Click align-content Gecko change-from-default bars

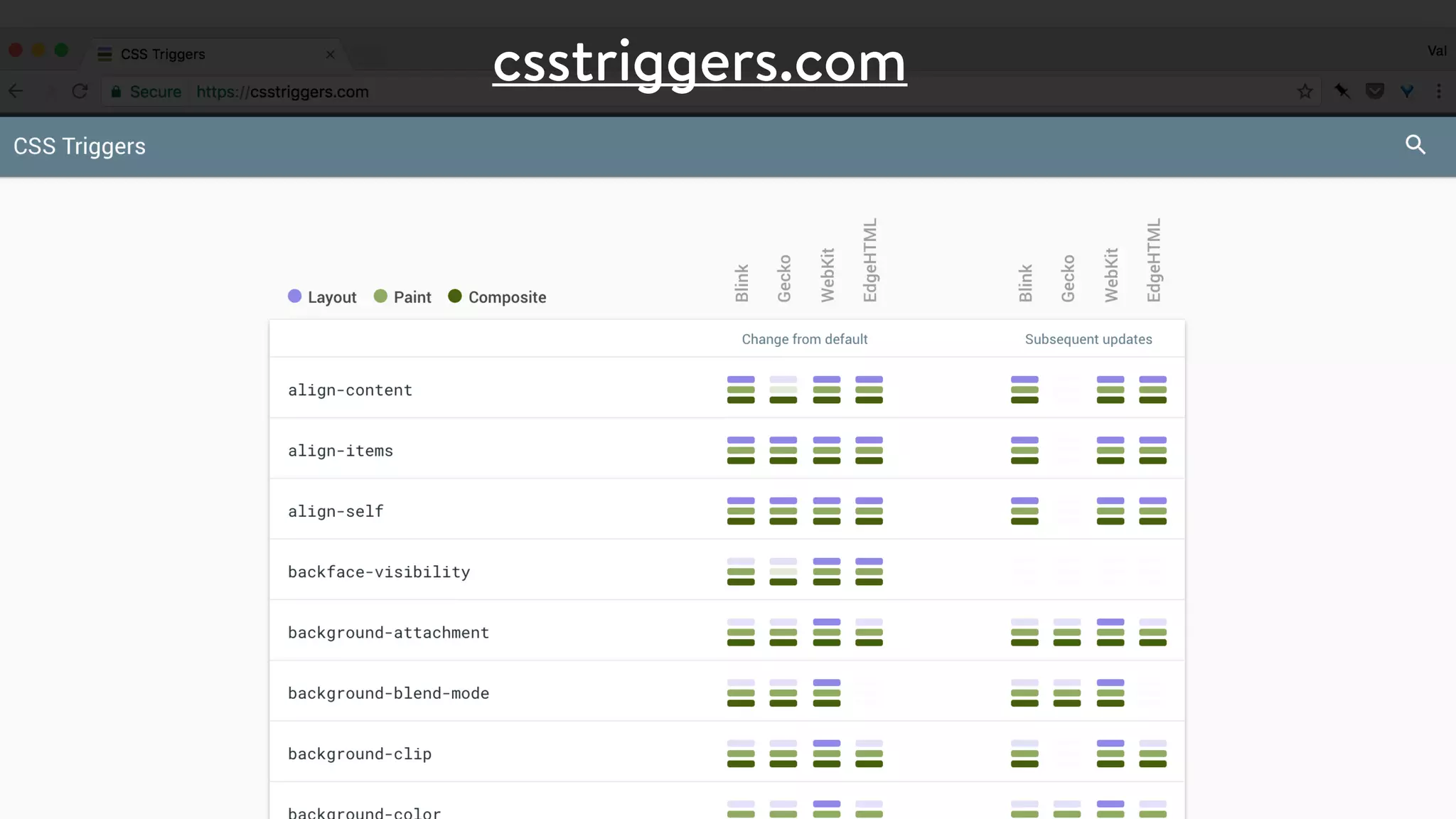(783, 390)
